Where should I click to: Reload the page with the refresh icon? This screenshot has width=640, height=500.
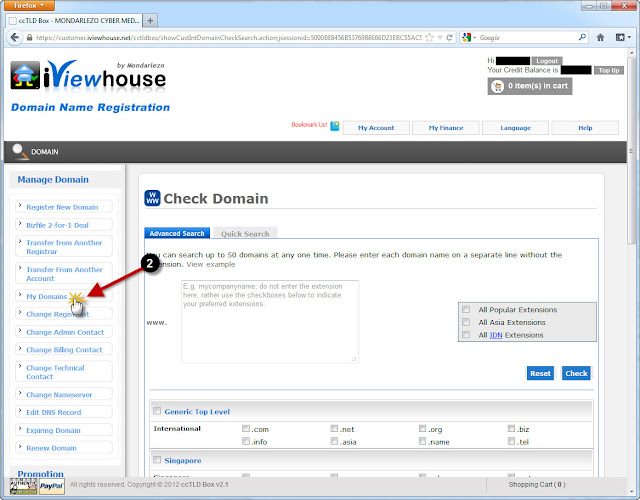point(449,38)
